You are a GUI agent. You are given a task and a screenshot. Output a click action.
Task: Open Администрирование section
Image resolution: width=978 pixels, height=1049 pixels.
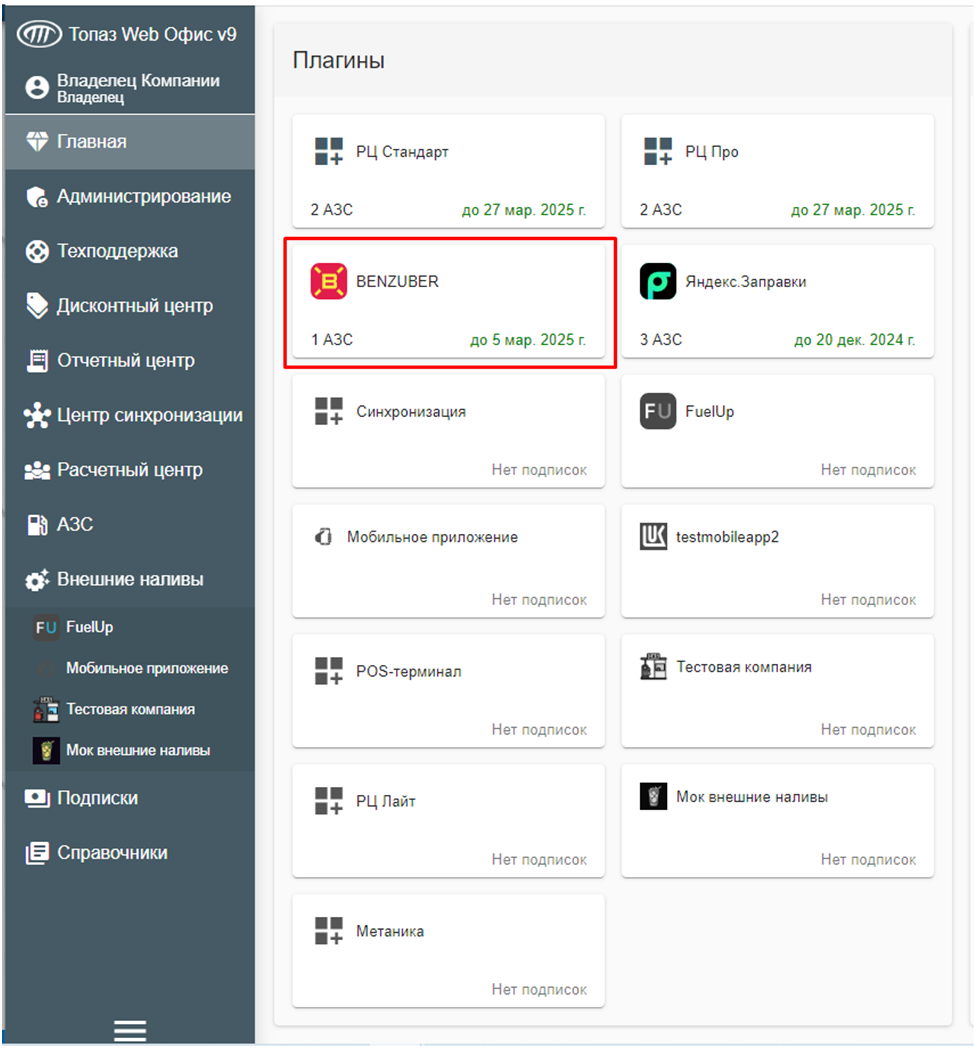point(130,197)
